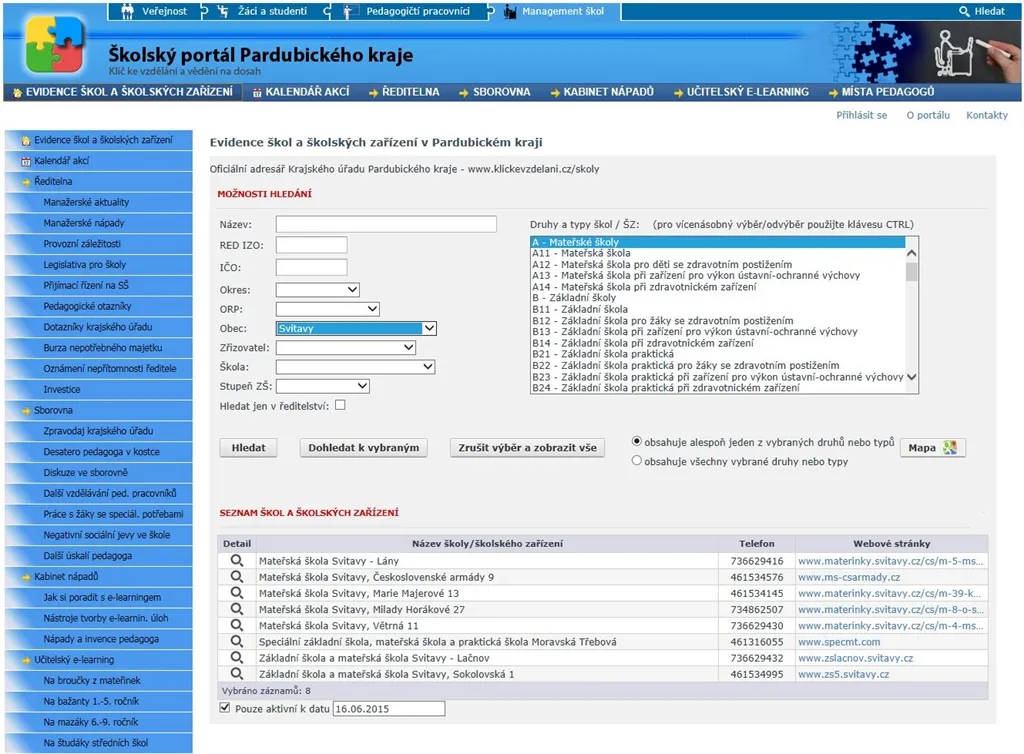Open detail magnifier for Marie Majerové 13 row

[236, 593]
